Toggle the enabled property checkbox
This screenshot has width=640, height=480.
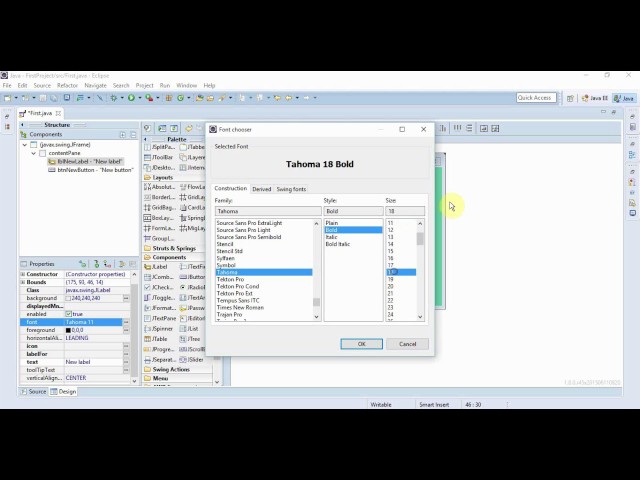click(69, 314)
